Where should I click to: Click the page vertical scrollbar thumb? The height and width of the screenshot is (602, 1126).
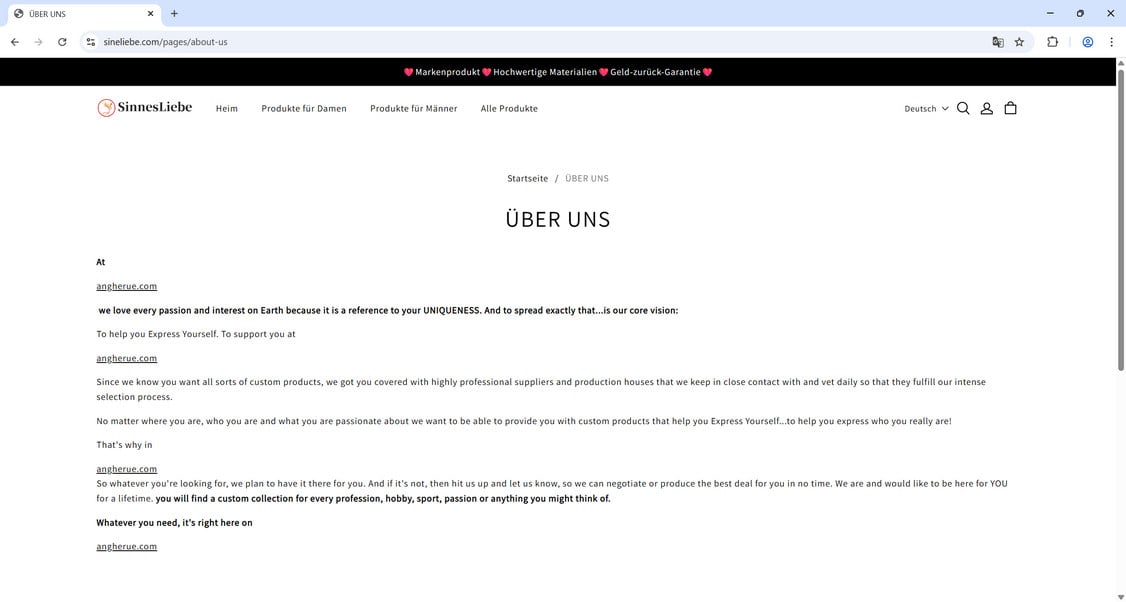coord(1120,219)
